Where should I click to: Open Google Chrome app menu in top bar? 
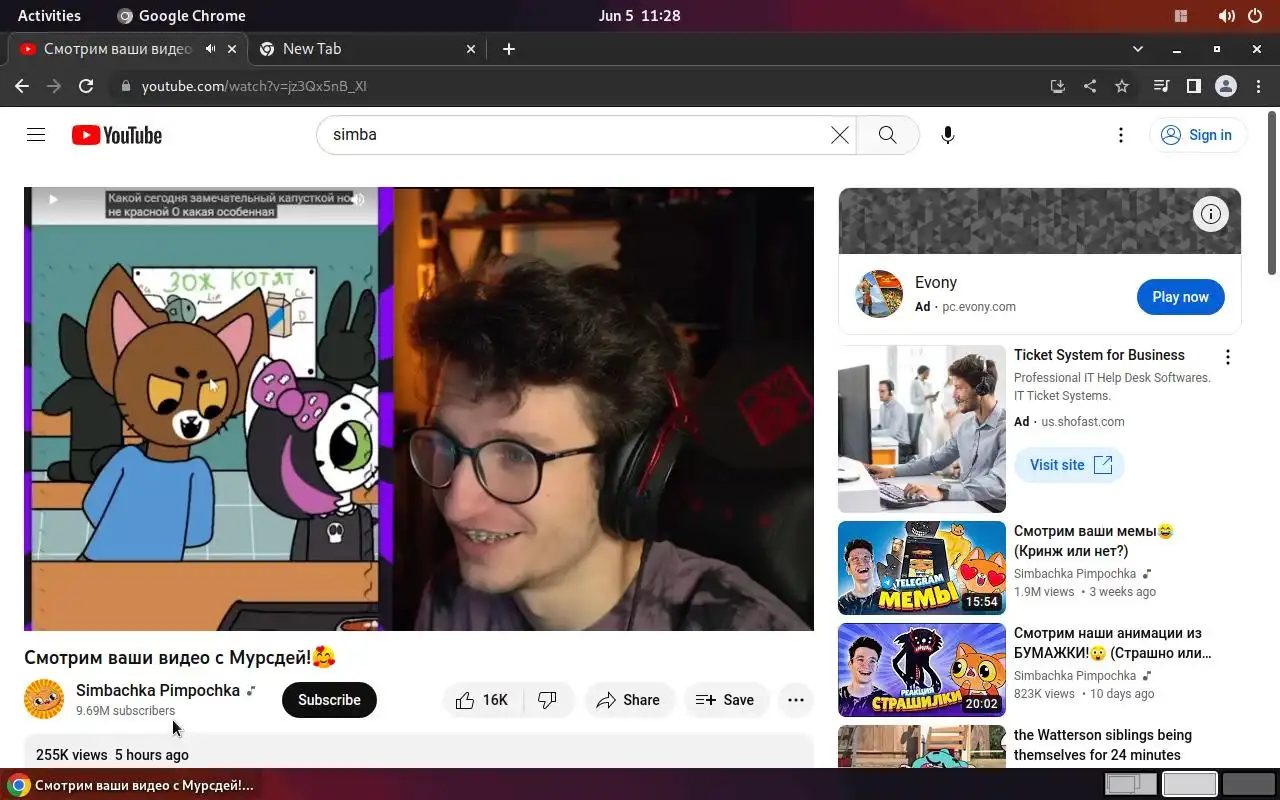tap(181, 15)
